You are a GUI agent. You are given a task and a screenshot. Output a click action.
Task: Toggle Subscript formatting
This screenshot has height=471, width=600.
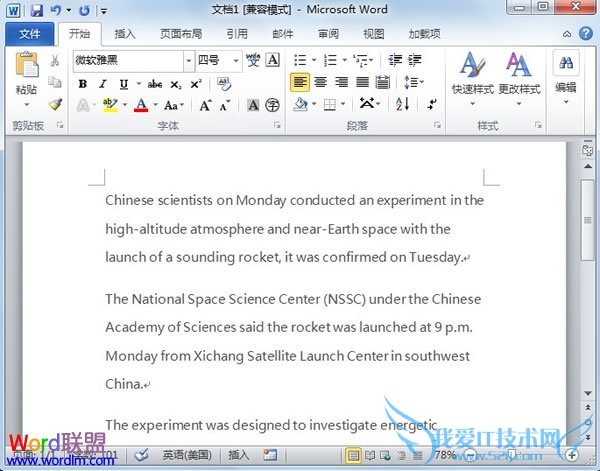click(x=175, y=84)
